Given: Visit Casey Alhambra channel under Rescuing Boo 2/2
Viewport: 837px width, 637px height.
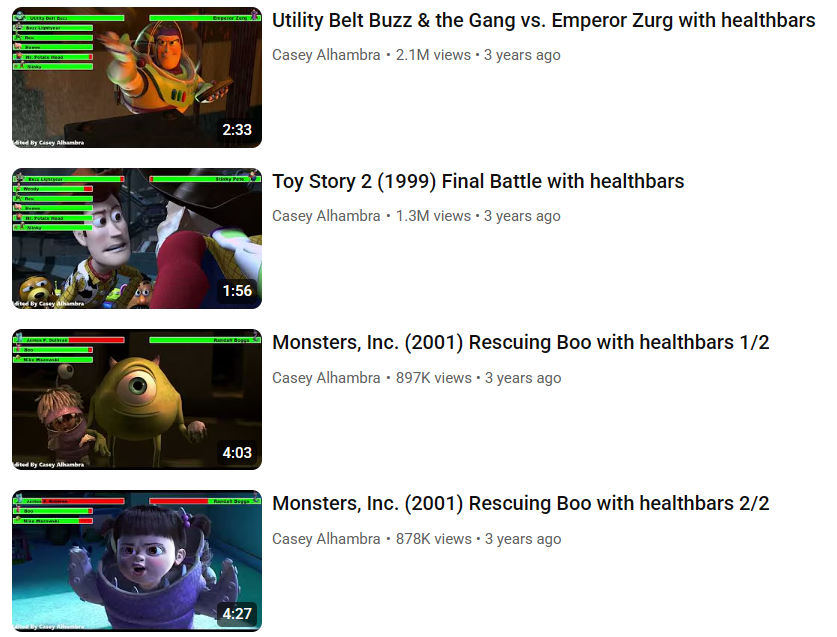Looking at the screenshot, I should [326, 539].
